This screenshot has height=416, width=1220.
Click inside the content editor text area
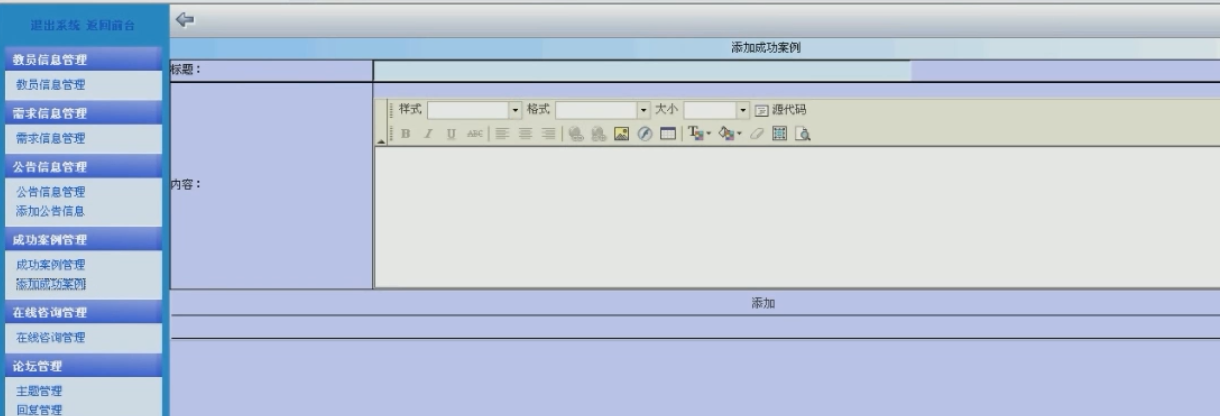click(796, 218)
